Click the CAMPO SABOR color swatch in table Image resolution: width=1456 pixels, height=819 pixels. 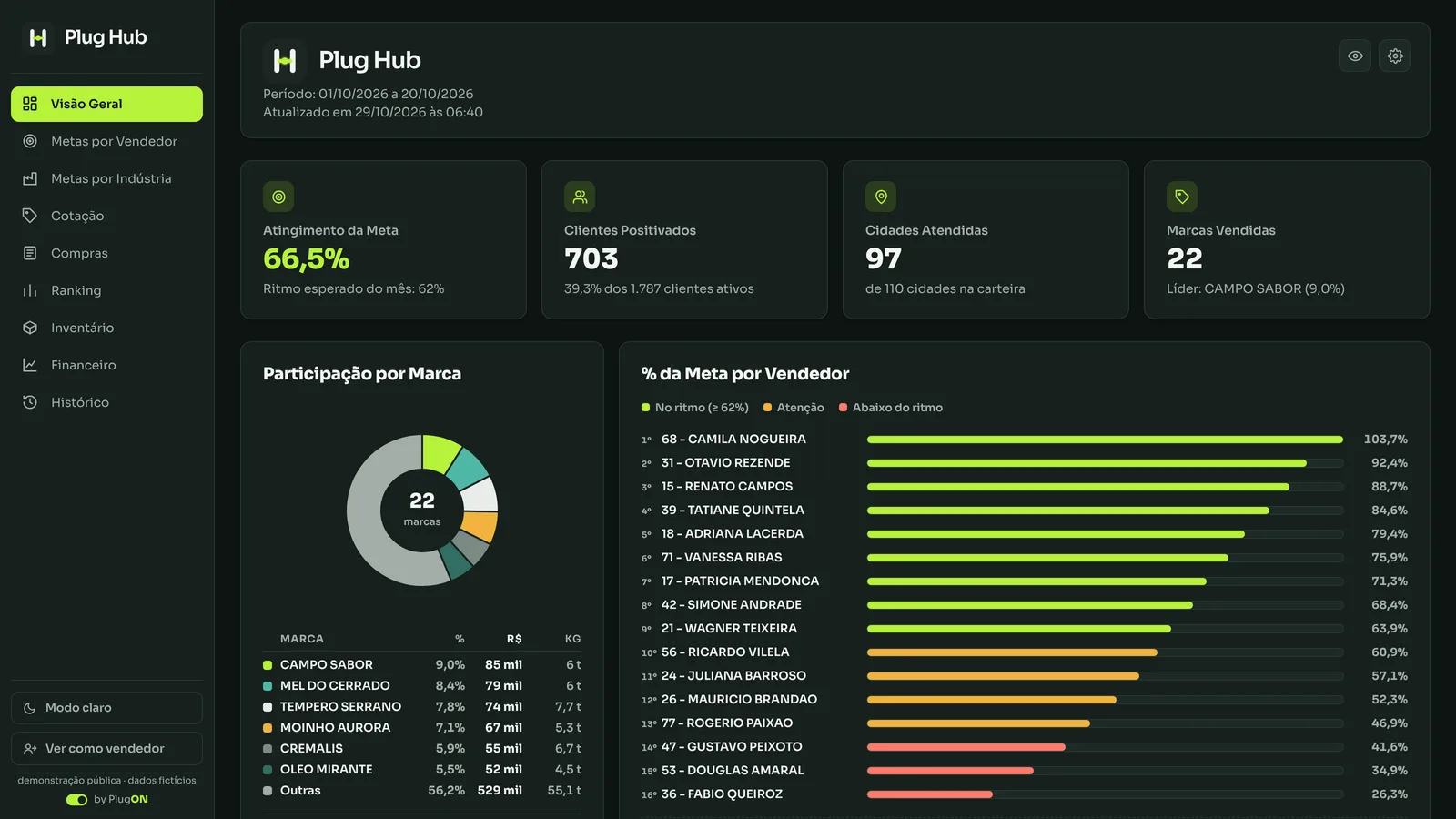coord(268,665)
